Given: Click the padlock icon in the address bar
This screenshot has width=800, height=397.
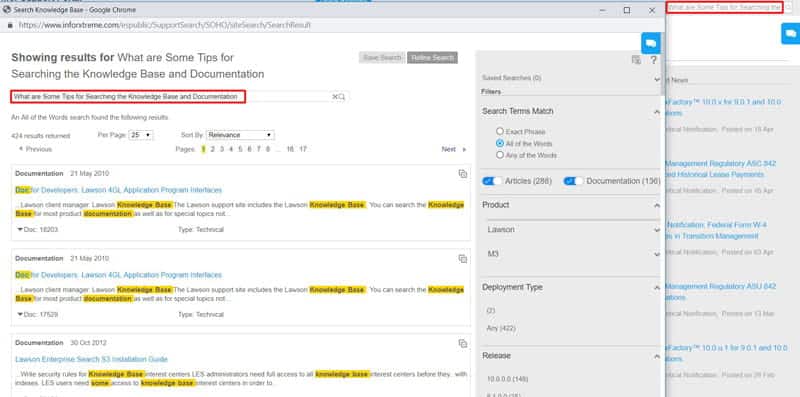Looking at the screenshot, I should pos(10,25).
